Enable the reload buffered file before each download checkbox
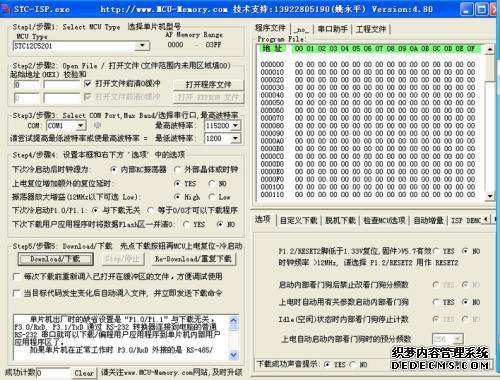This screenshot has width=500, height=380. pyautogui.click(x=16, y=277)
